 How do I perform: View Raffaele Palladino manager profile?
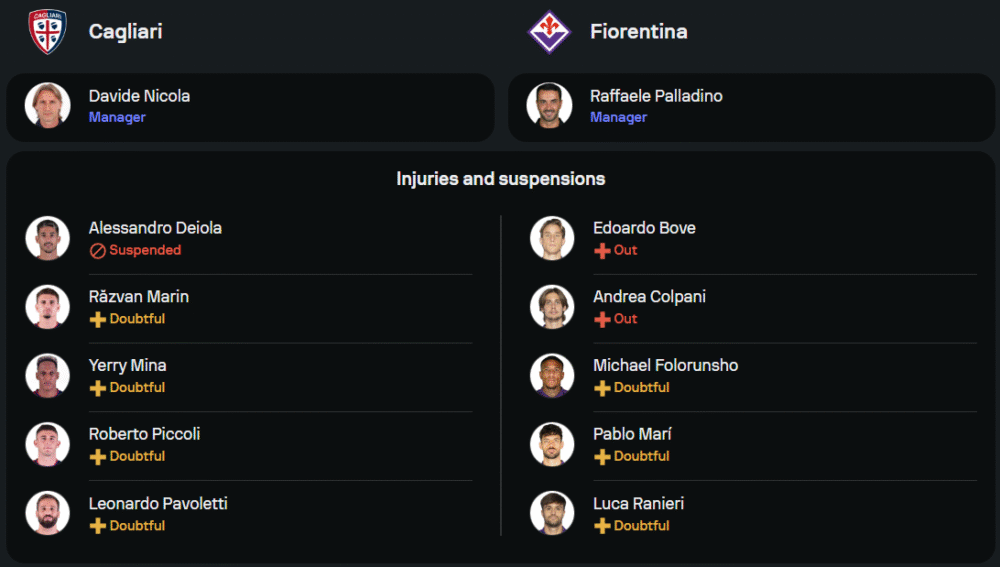click(x=656, y=96)
